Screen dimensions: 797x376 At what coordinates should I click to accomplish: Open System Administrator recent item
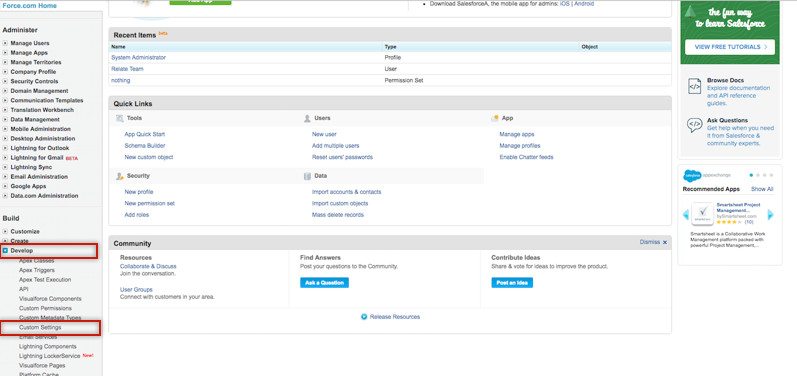click(138, 57)
